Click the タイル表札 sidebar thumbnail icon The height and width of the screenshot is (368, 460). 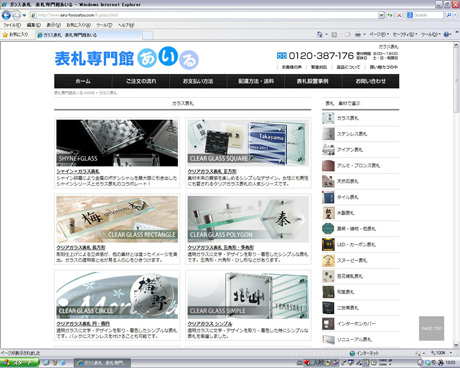[x=328, y=197]
